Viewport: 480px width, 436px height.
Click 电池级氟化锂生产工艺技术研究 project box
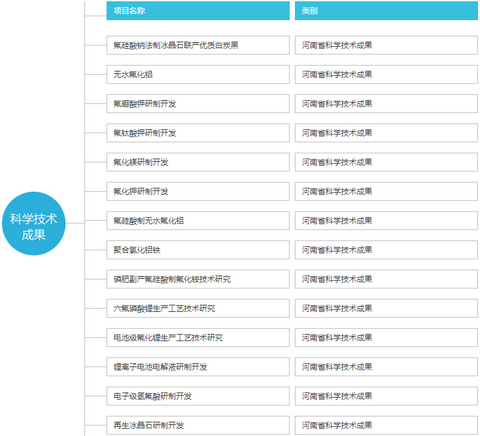click(198, 338)
